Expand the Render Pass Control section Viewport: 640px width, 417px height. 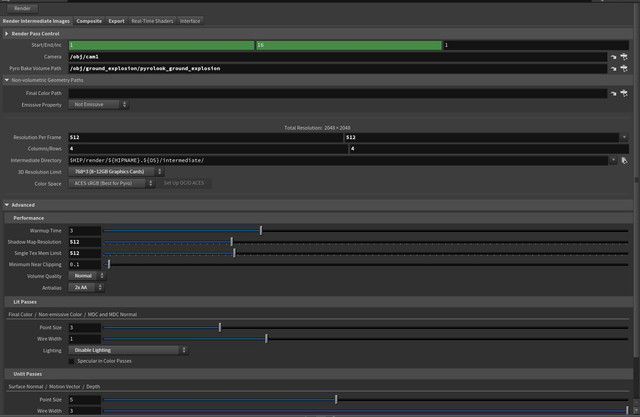tap(7, 33)
